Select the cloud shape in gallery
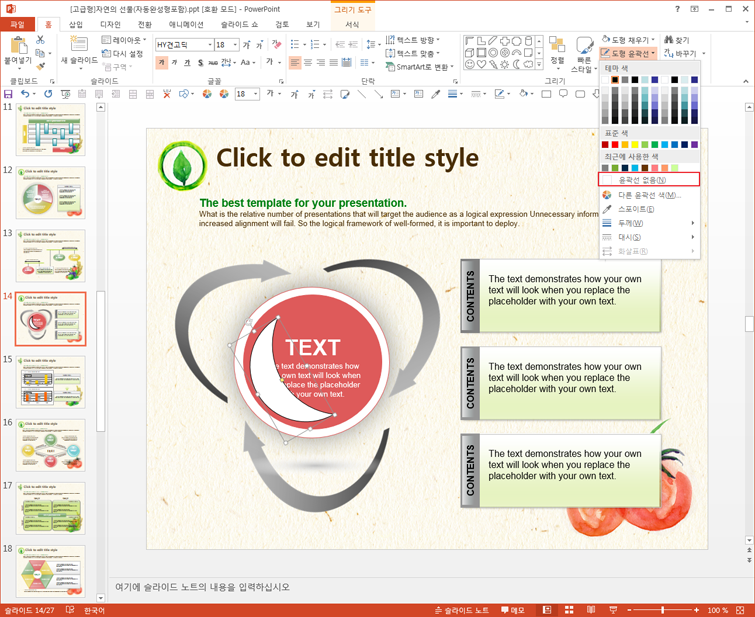The width and height of the screenshot is (755, 617). tap(528, 64)
